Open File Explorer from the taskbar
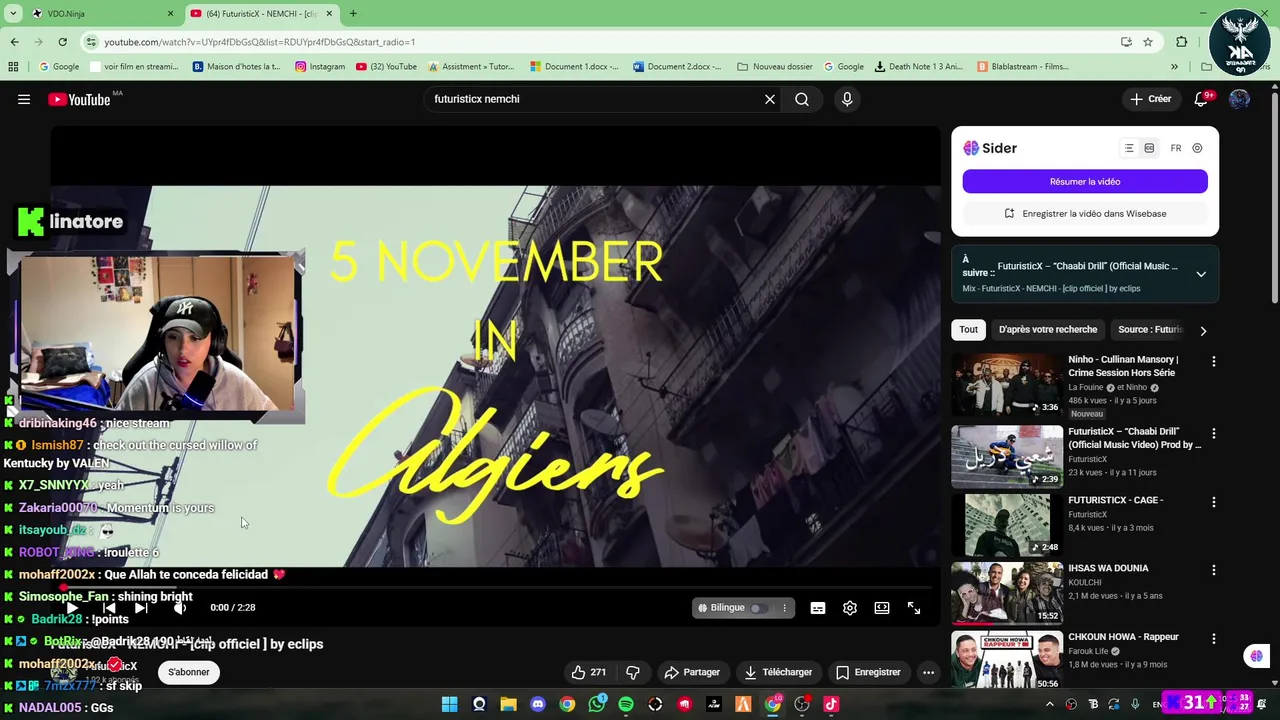Image resolution: width=1280 pixels, height=720 pixels. pyautogui.click(x=508, y=704)
